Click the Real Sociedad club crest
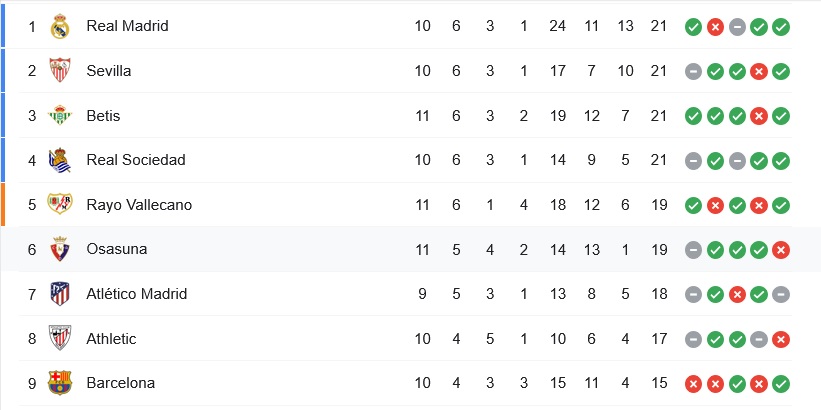 pos(60,160)
